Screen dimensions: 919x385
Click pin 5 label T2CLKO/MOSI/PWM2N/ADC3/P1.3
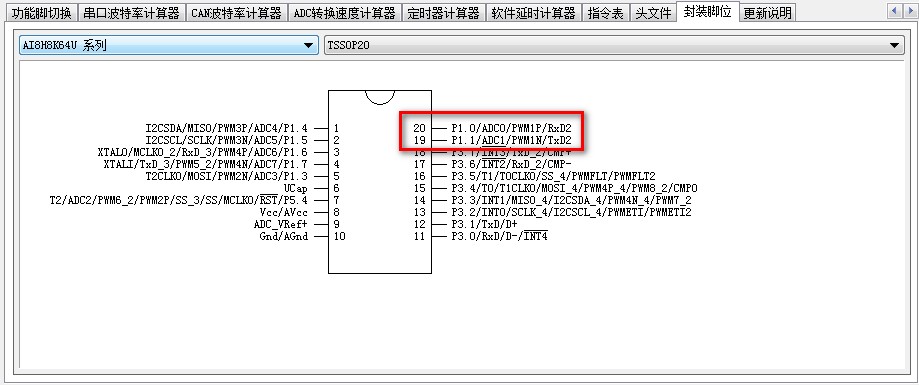(x=227, y=176)
